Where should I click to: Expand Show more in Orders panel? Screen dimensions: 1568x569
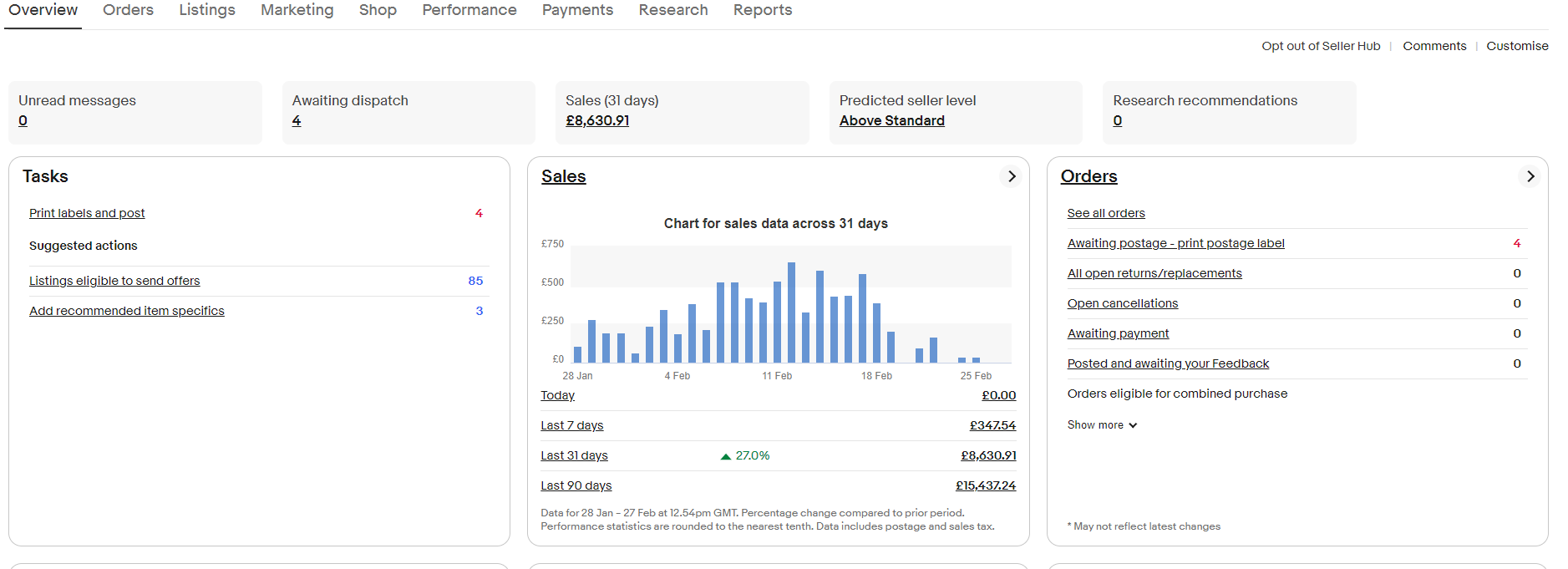pyautogui.click(x=1101, y=425)
